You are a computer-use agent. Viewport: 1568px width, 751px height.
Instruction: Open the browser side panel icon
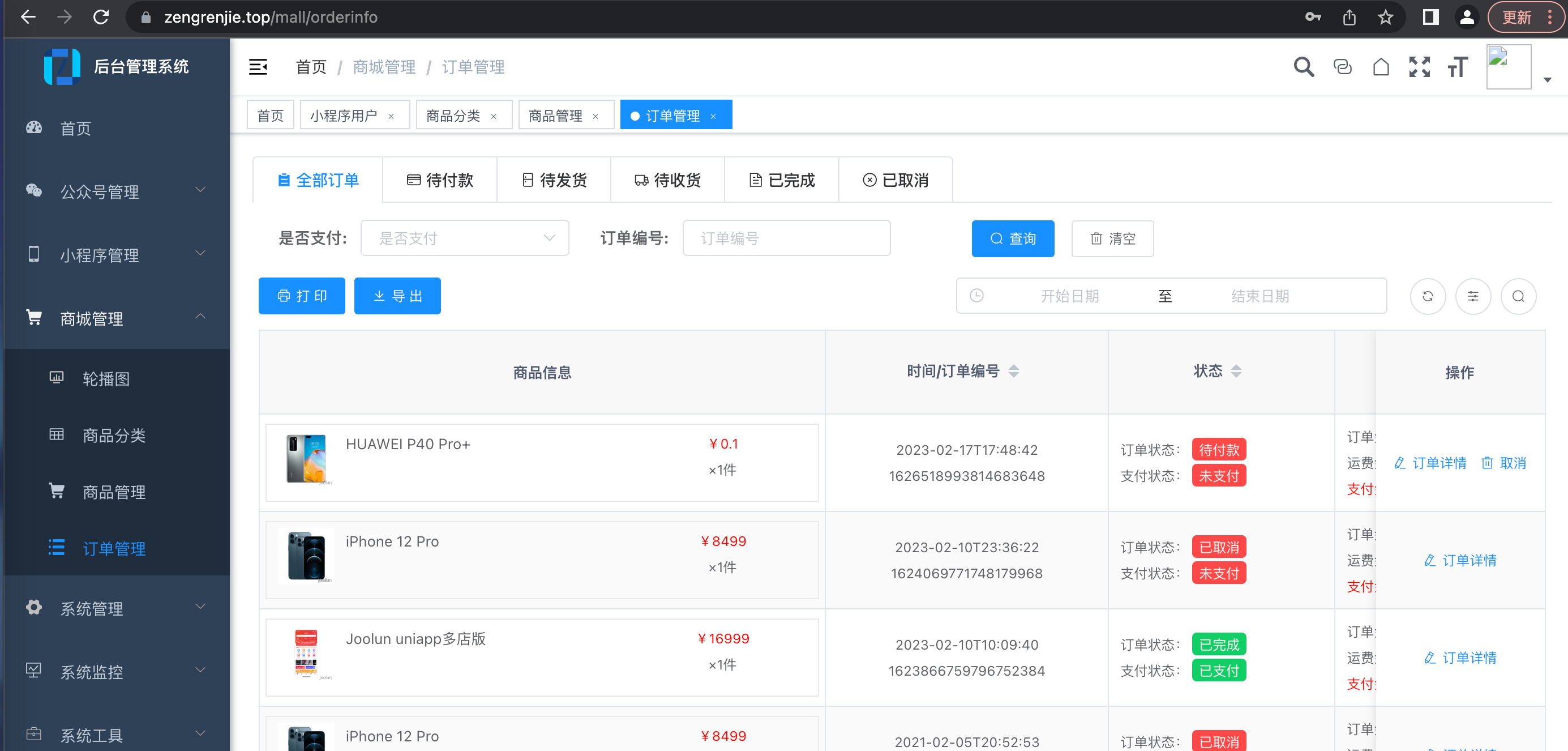1430,17
